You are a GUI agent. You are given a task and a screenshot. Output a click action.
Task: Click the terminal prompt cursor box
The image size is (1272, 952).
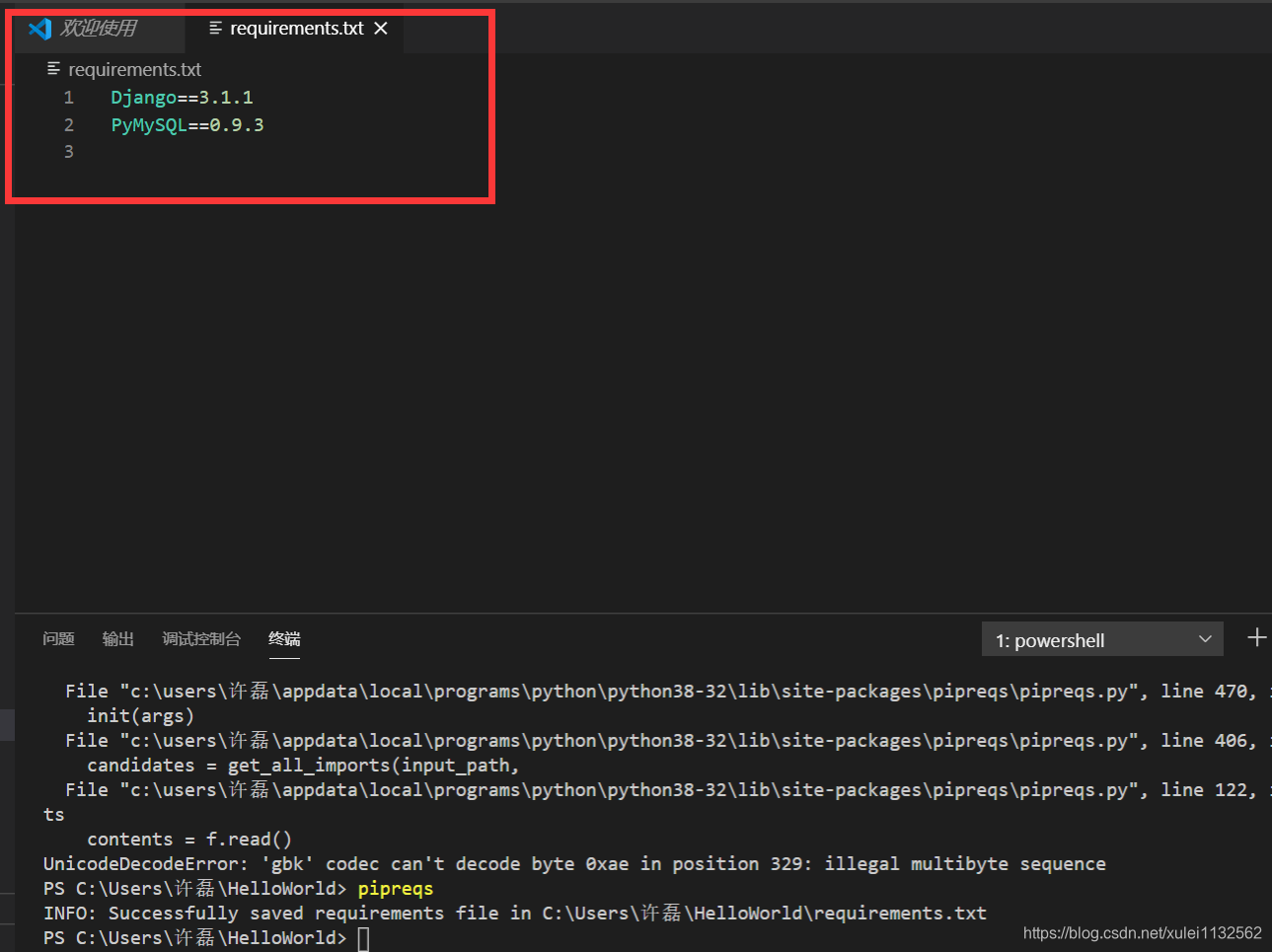(x=363, y=938)
